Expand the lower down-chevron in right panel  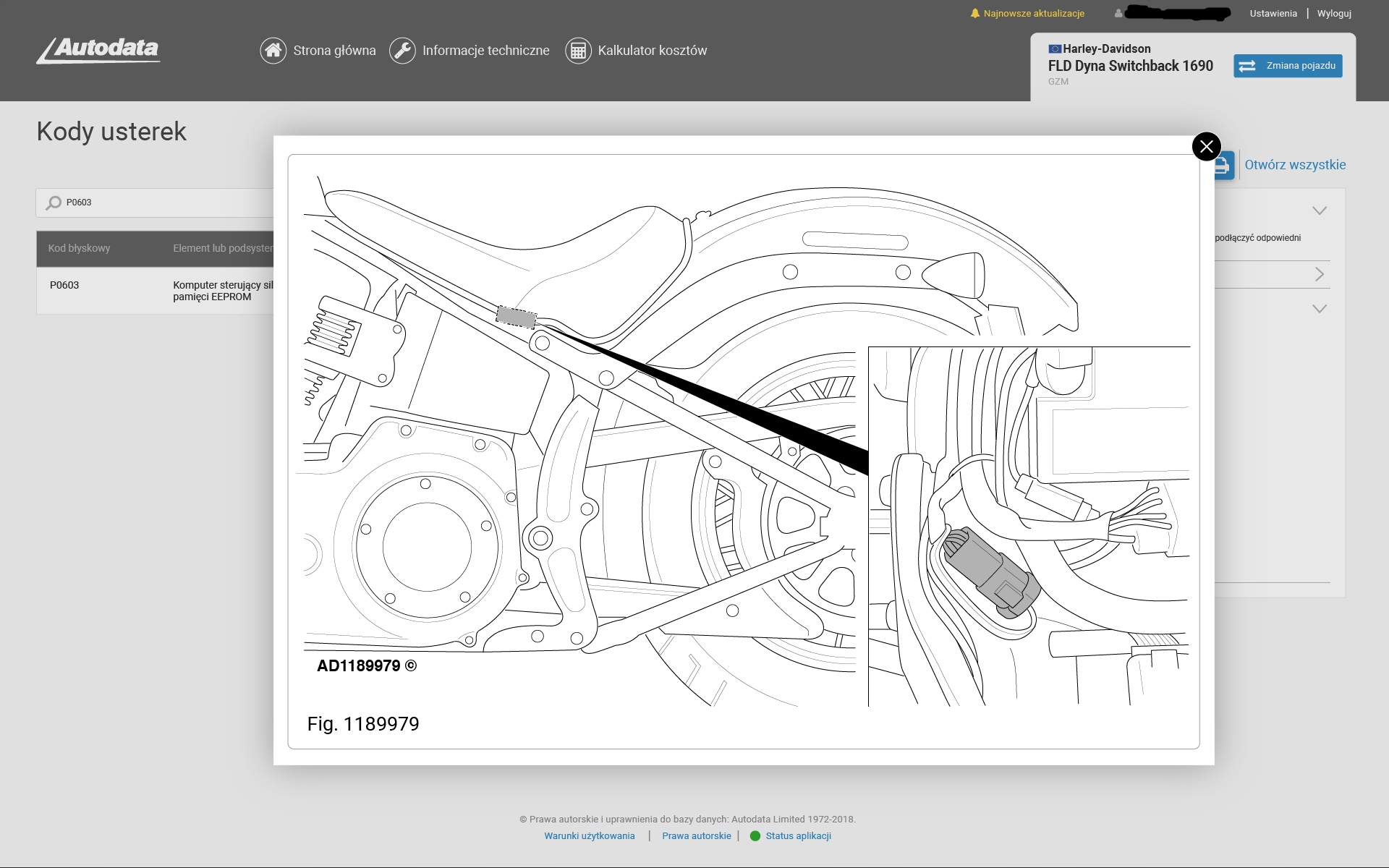pos(1319,309)
